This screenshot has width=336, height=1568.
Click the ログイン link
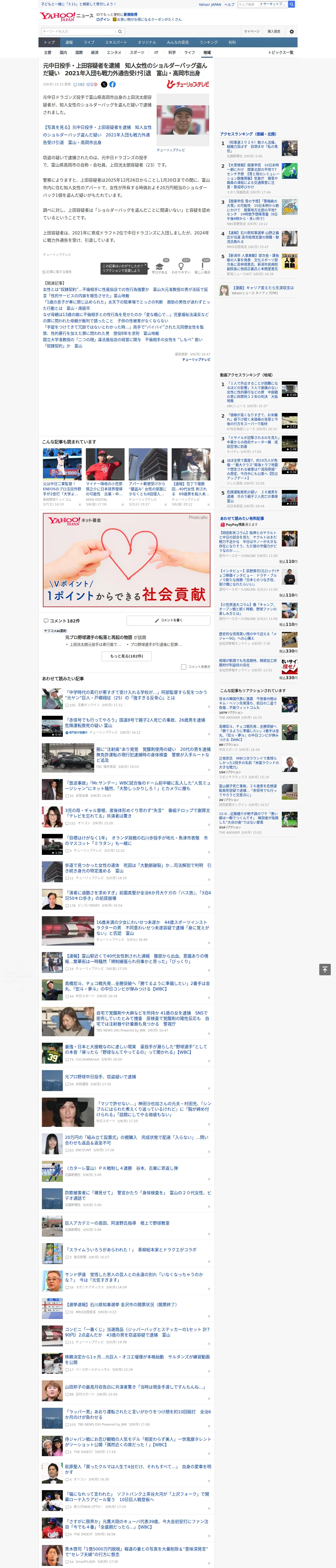pos(103,20)
